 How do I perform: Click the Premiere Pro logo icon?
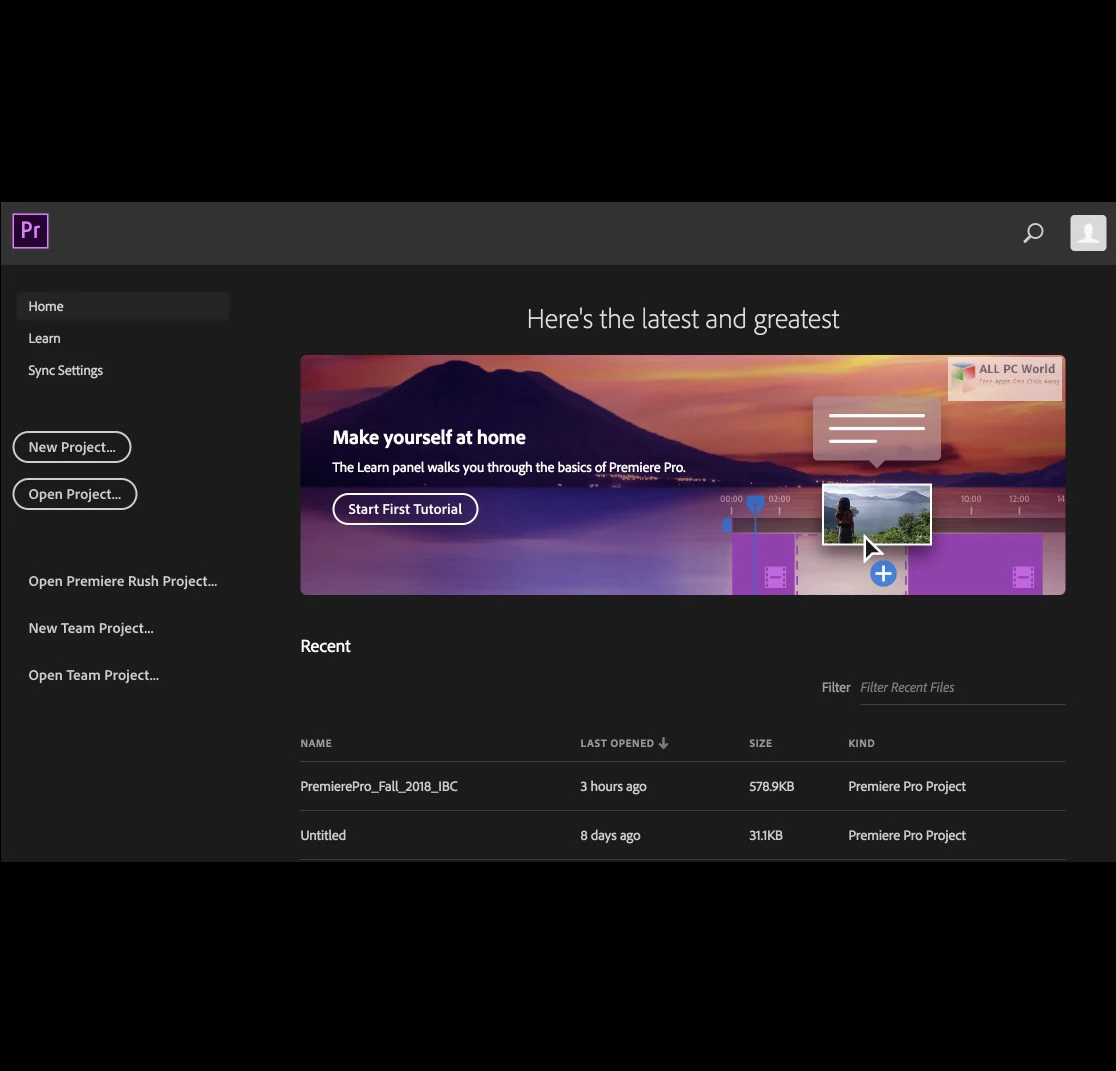pos(30,231)
